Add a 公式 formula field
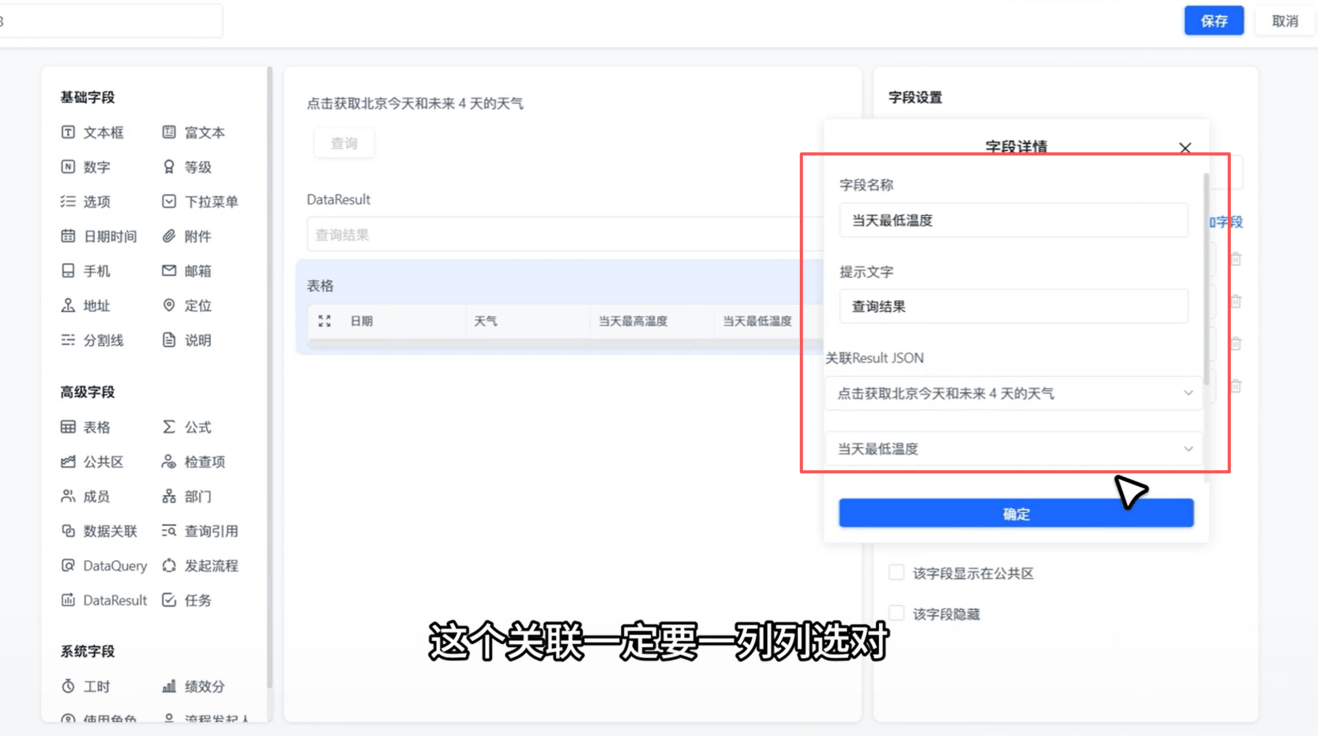 click(x=186, y=427)
